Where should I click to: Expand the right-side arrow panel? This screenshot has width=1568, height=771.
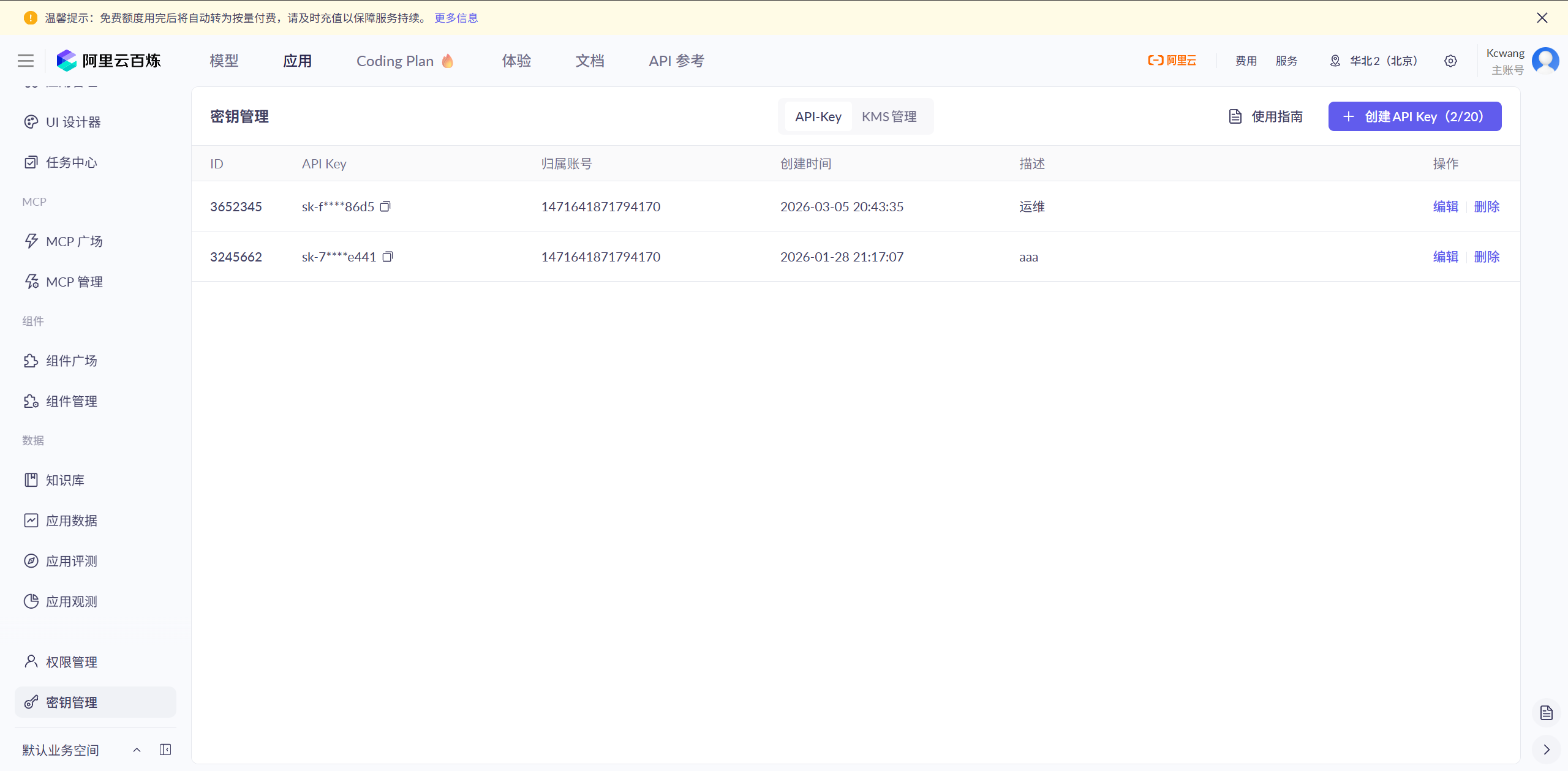coord(1547,750)
